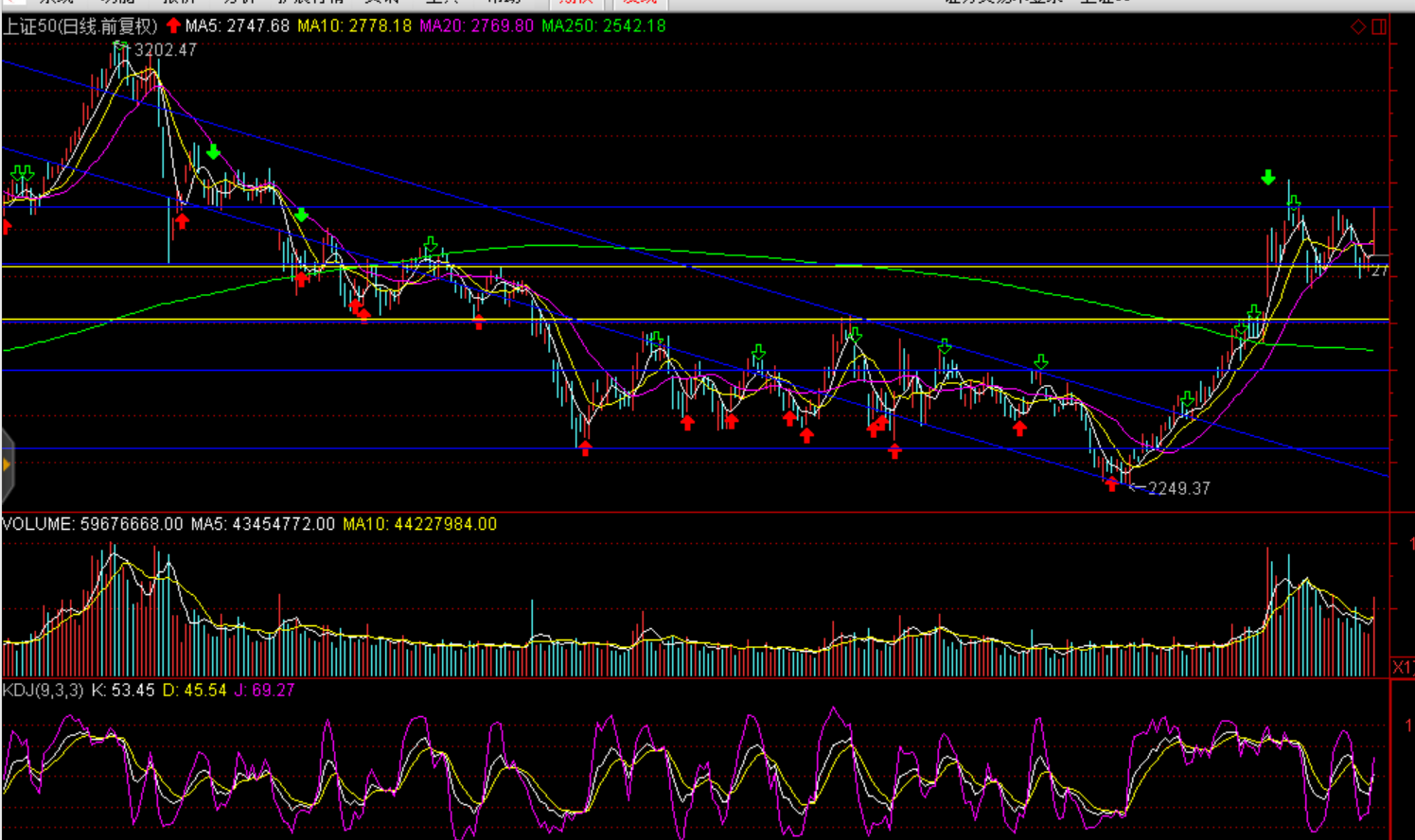Open the 上证50(日线.前复权) title dropdown
This screenshot has height=840, width=1415.
coord(80,26)
